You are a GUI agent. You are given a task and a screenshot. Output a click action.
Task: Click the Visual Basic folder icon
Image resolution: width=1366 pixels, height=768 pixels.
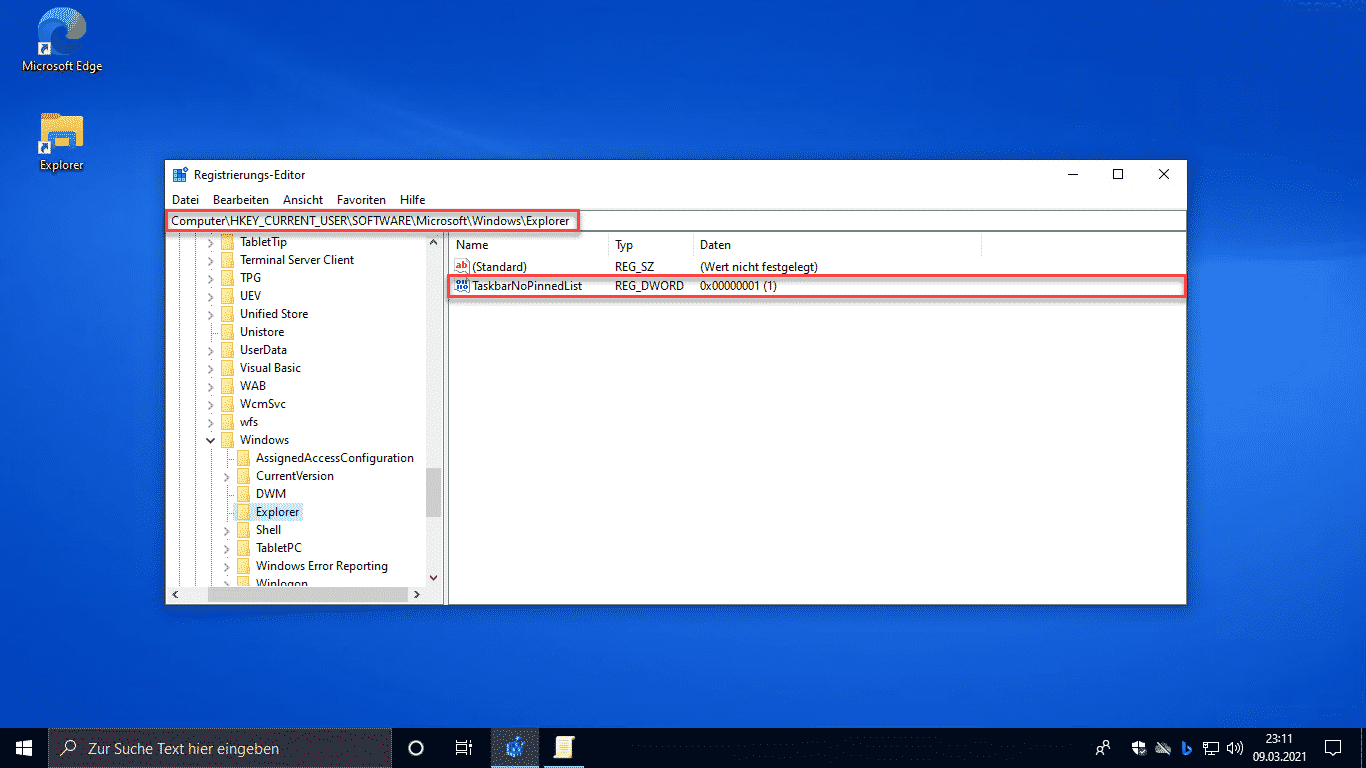[228, 368]
